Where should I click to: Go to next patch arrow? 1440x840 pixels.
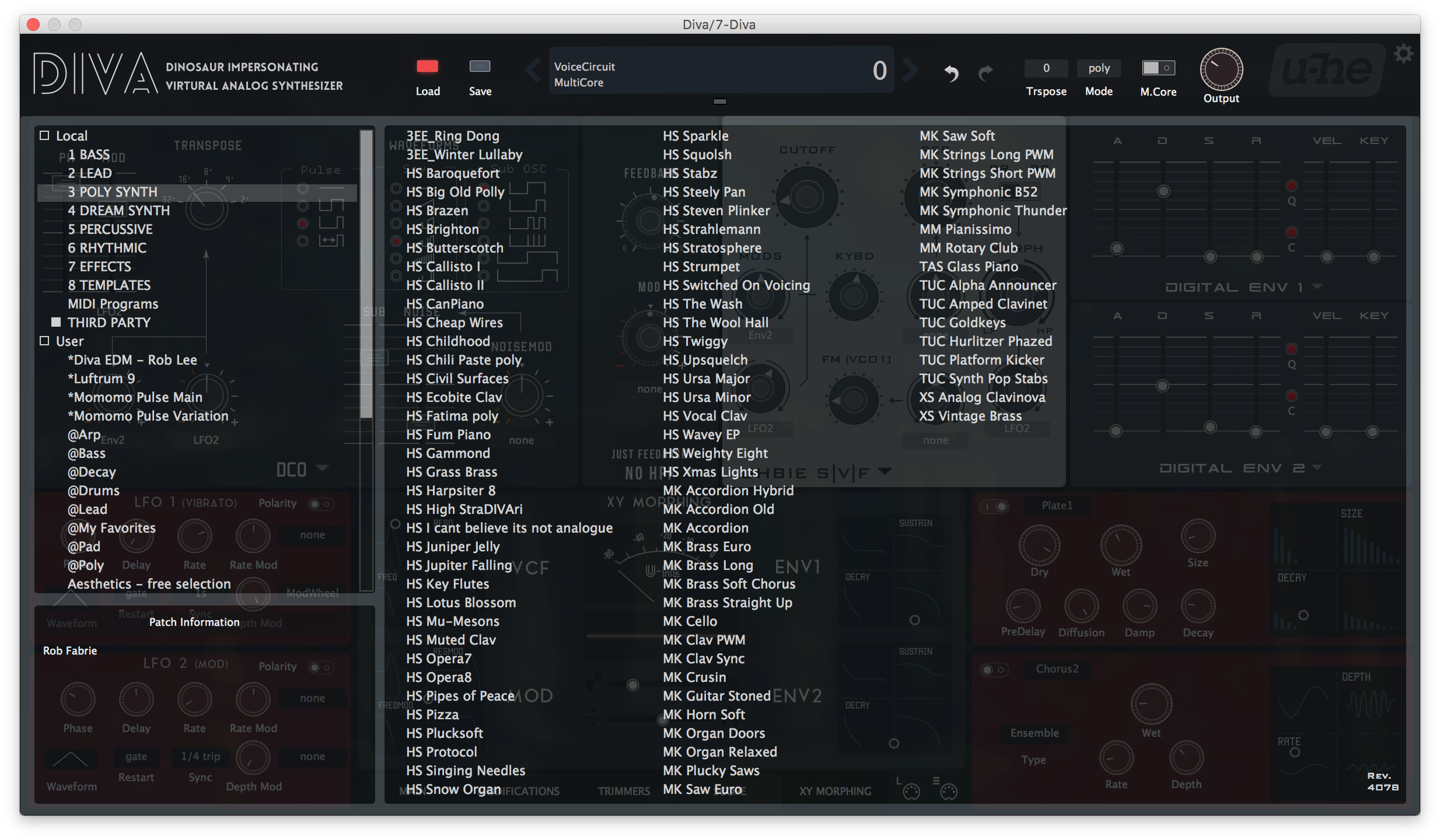click(x=910, y=71)
